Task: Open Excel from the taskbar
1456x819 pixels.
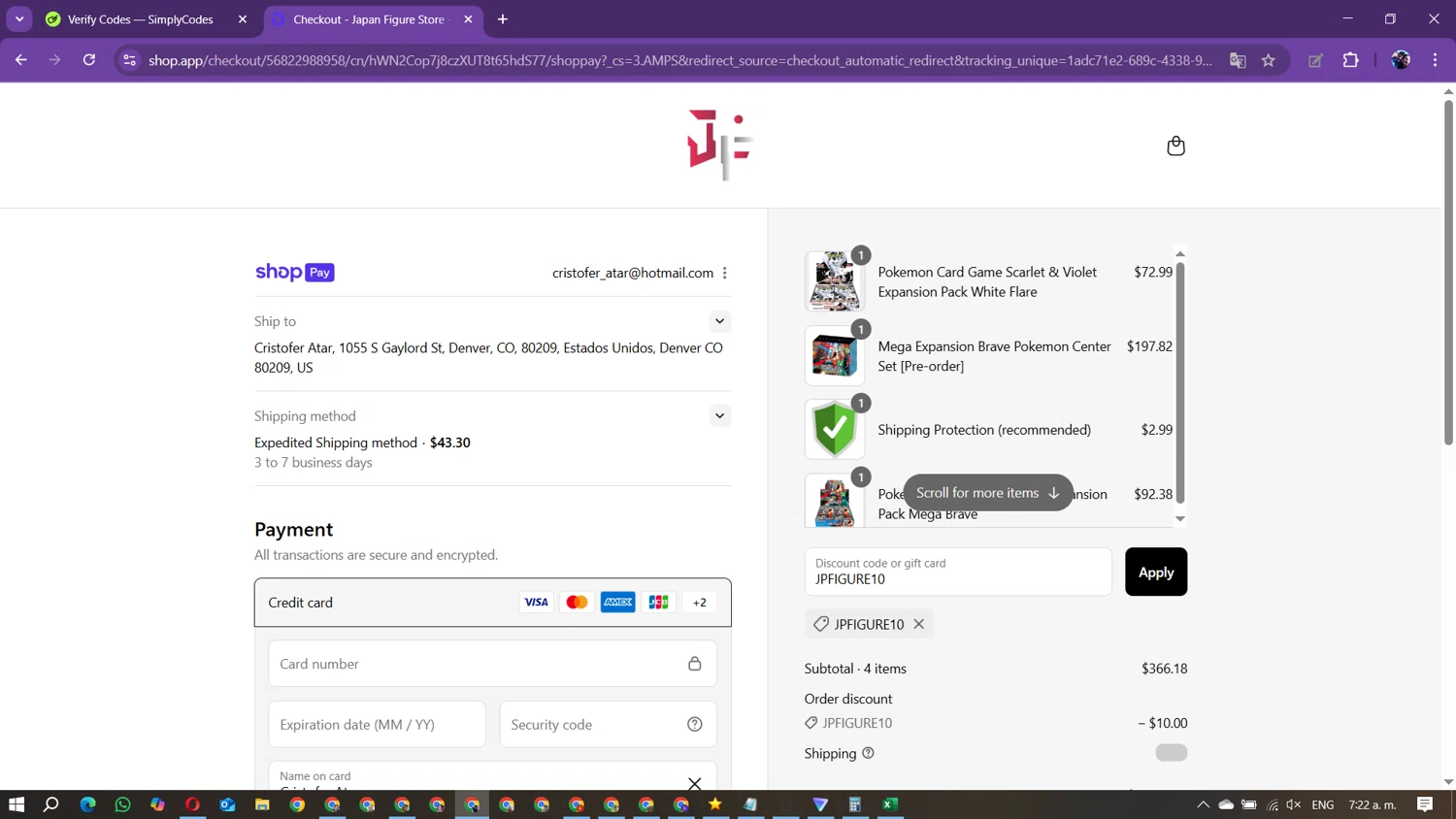Action: [890, 804]
